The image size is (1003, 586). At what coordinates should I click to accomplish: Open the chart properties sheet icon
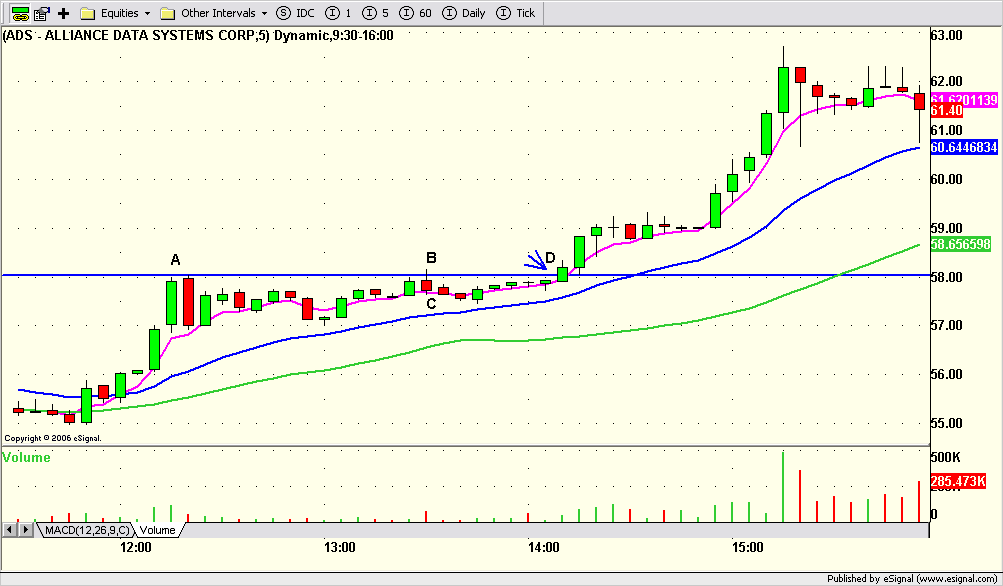pos(42,13)
